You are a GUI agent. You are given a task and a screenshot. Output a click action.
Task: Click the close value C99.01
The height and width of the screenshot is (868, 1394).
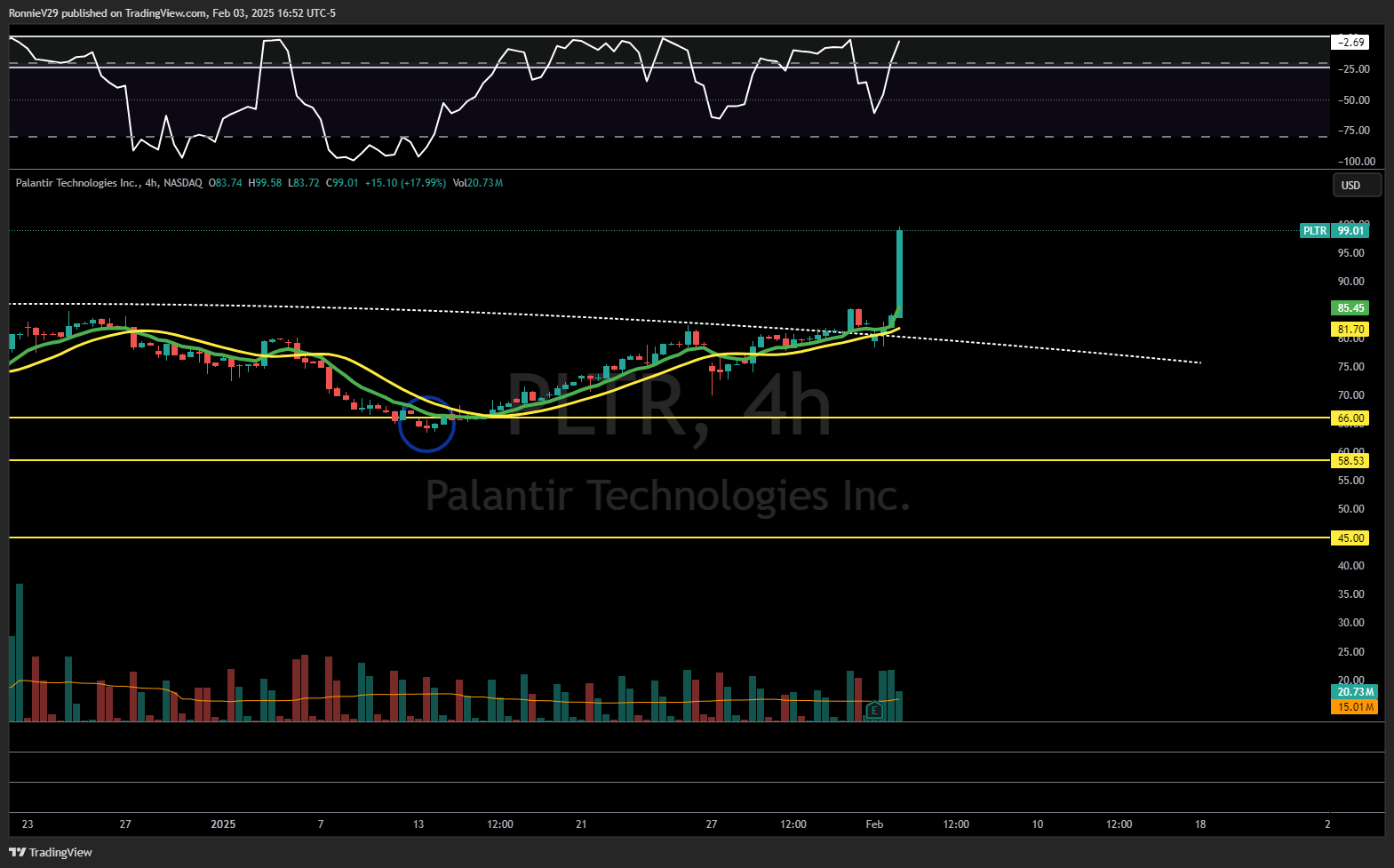click(x=342, y=183)
